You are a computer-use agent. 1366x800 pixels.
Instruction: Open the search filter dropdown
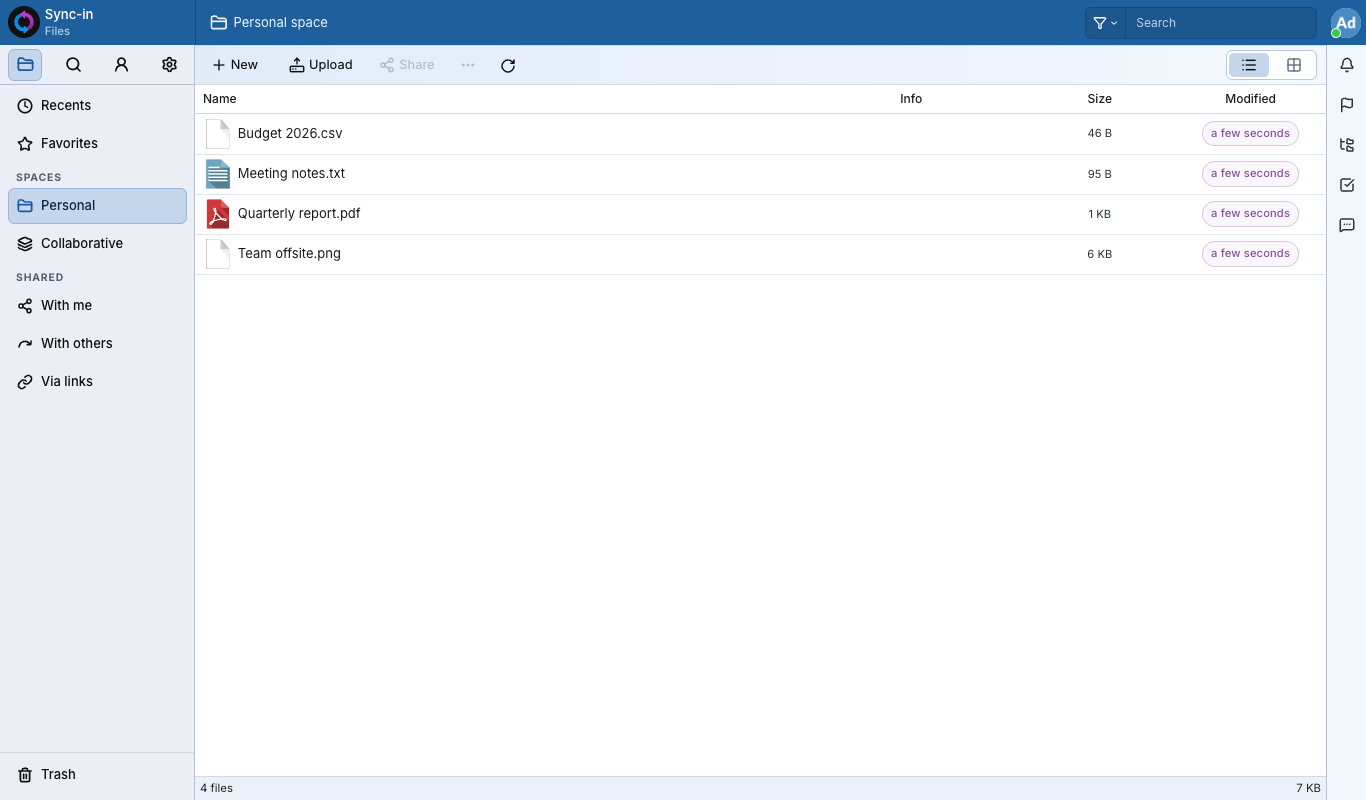(1105, 23)
